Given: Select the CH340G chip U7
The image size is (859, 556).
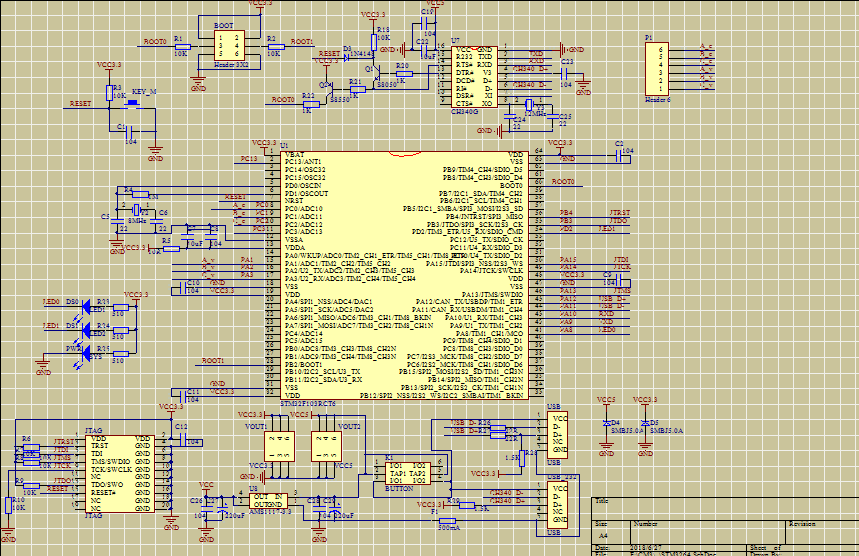Looking at the screenshot, I should pos(474,77).
